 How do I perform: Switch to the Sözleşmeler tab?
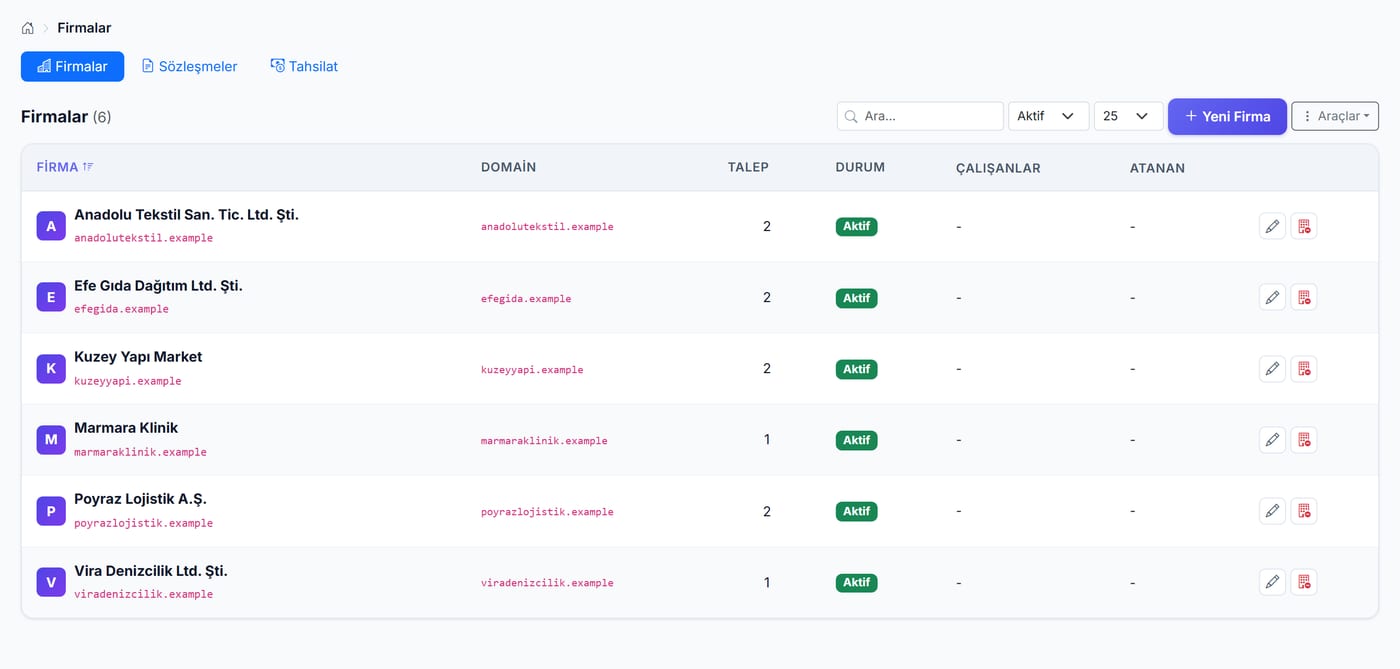pyautogui.click(x=189, y=66)
